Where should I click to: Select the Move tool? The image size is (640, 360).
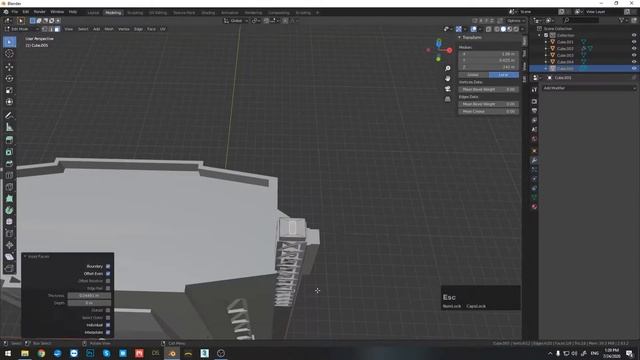point(9,67)
